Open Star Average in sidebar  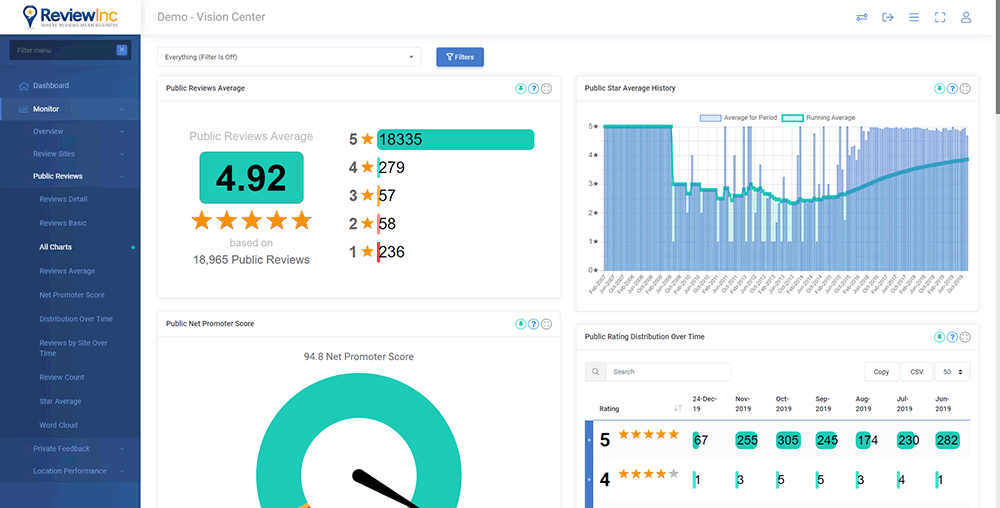click(60, 402)
